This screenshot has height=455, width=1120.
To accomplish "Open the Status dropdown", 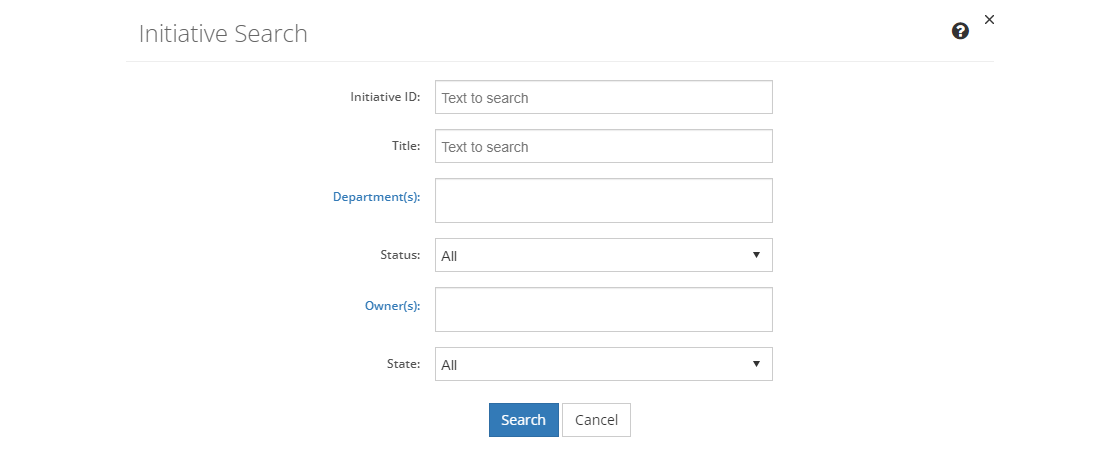I will pyautogui.click(x=603, y=255).
